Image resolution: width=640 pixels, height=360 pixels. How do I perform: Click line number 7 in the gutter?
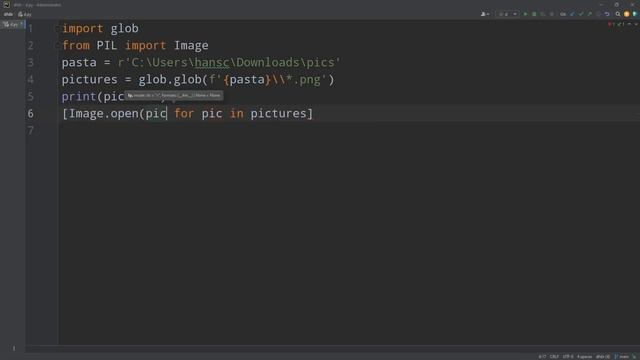click(x=31, y=131)
